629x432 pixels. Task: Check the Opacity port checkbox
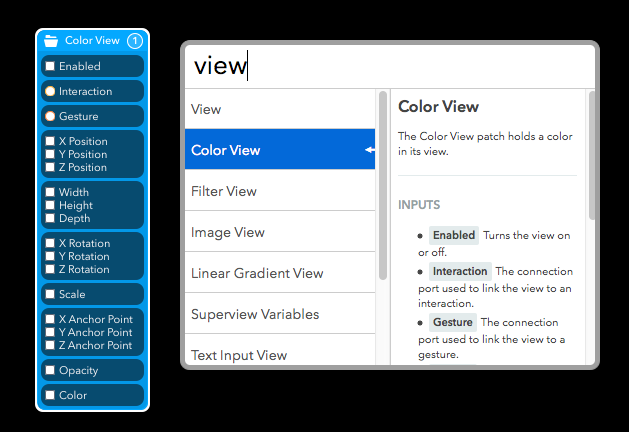click(x=50, y=370)
